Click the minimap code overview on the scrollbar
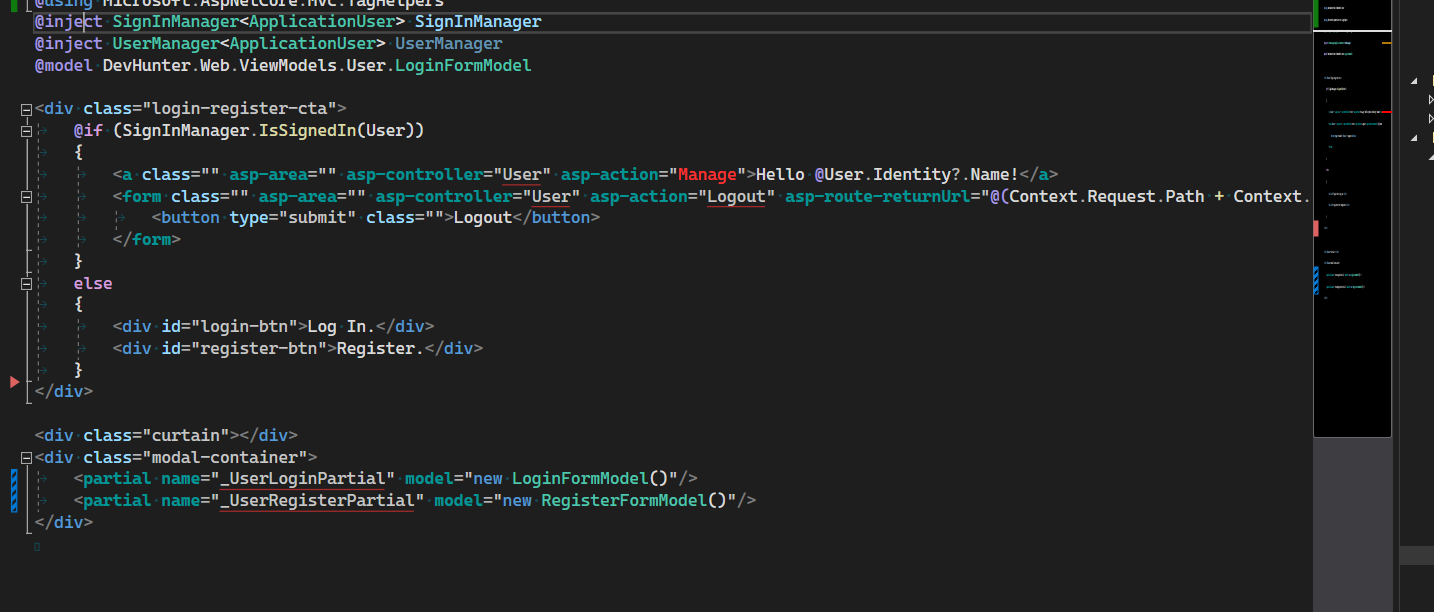The image size is (1434, 612). [x=1352, y=218]
